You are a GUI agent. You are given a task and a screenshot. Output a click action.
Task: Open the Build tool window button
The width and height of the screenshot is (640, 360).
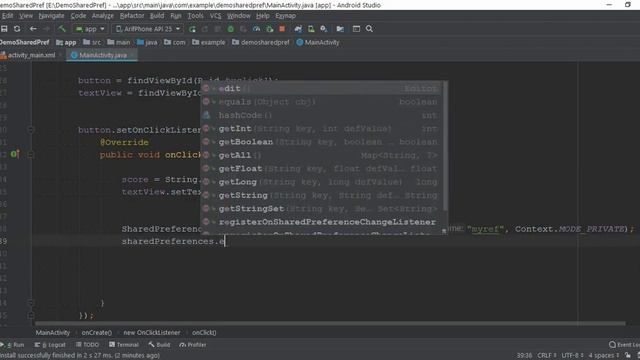(x=159, y=345)
